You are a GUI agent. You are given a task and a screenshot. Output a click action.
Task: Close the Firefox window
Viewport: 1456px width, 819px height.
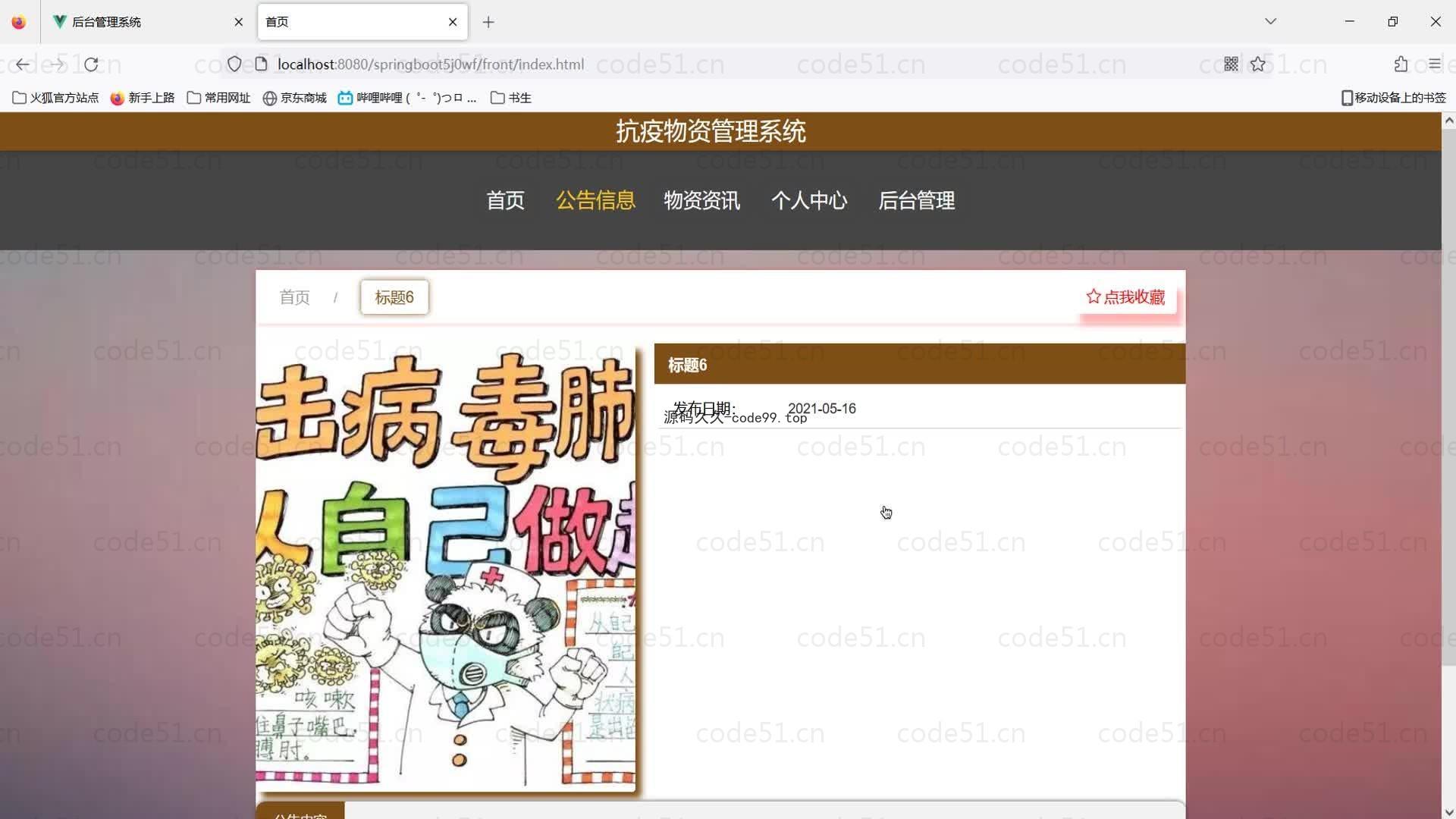(x=1435, y=21)
